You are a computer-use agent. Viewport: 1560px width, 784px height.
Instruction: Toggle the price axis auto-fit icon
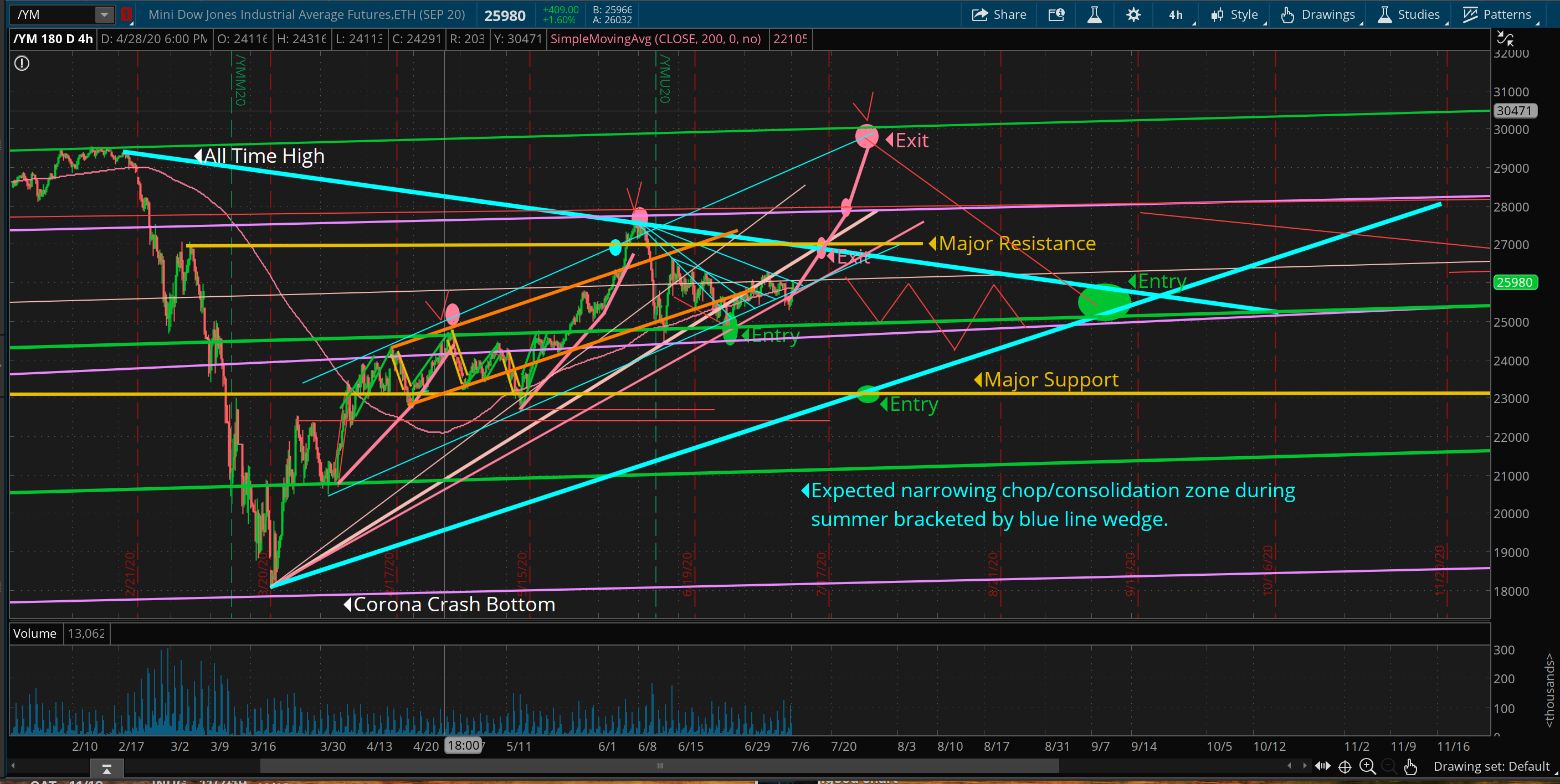click(1505, 39)
